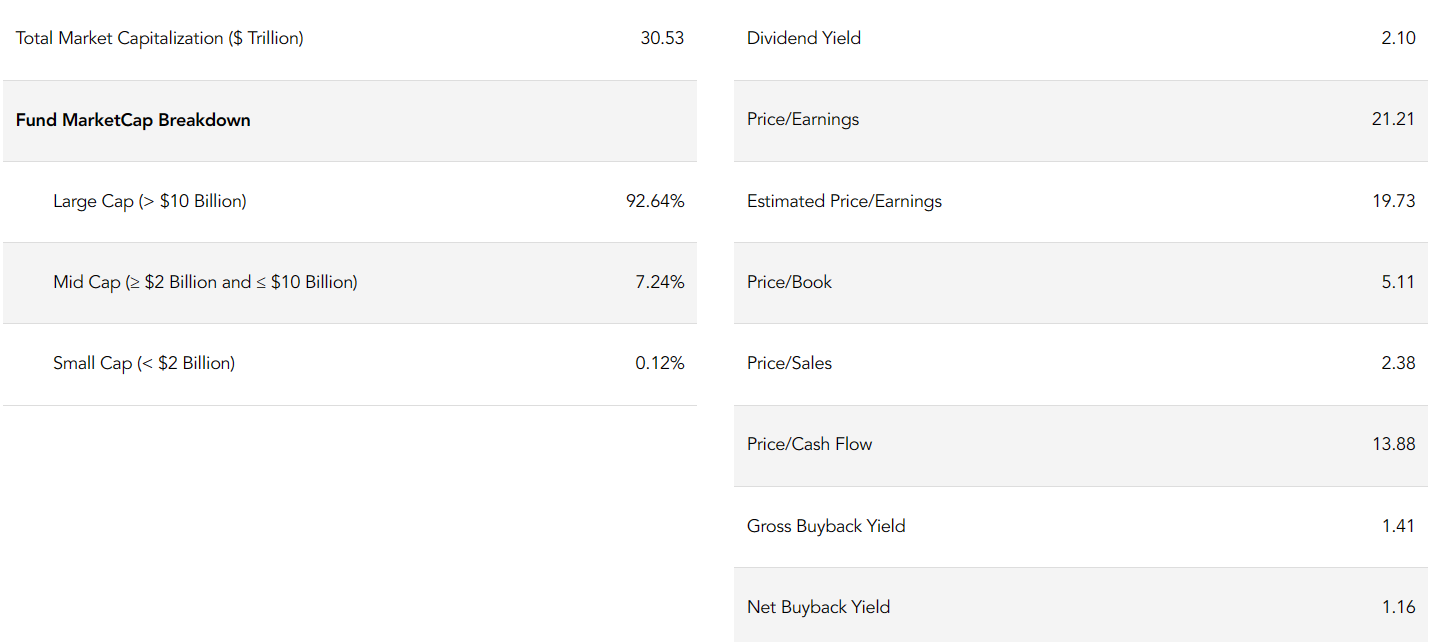Viewport: 1443px width, 642px height.
Task: Click the Price/Book label
Action: point(789,282)
